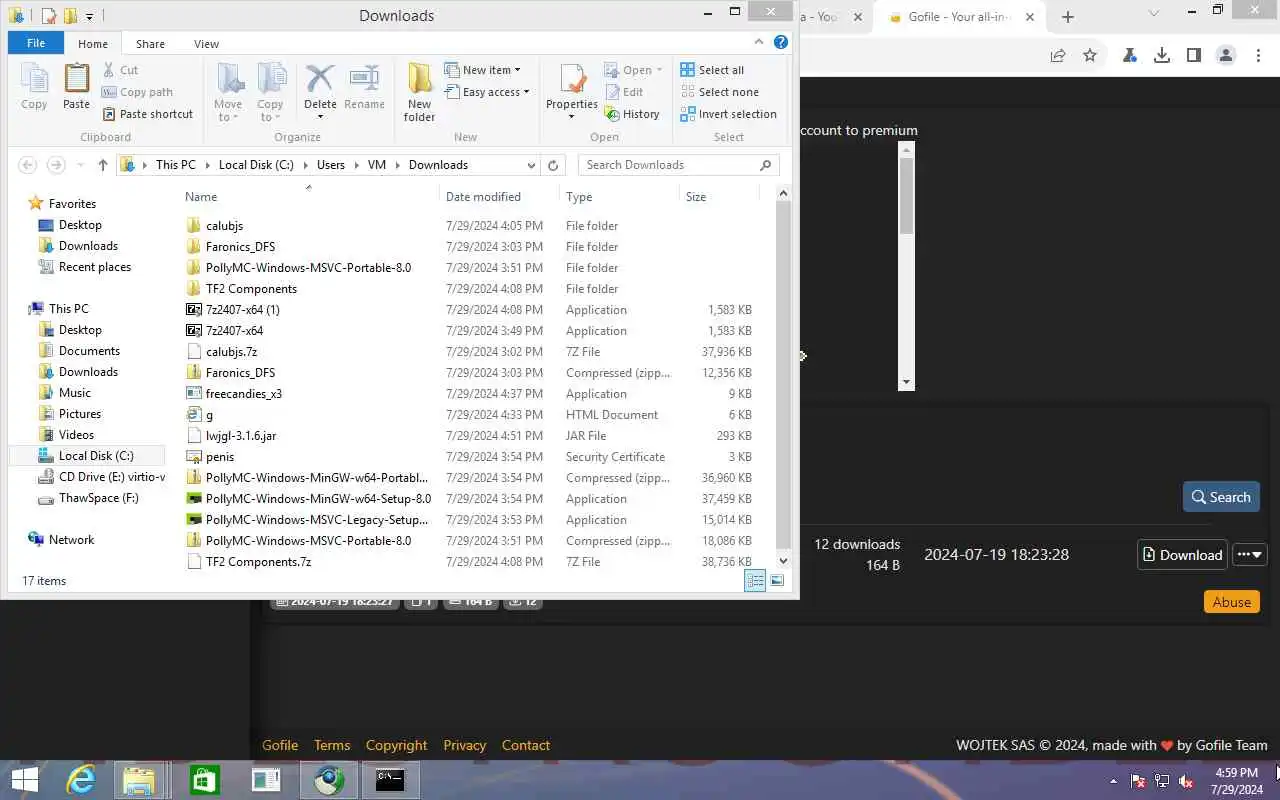Select the TF2 Components.7z file
This screenshot has width=1280, height=800.
(258, 562)
